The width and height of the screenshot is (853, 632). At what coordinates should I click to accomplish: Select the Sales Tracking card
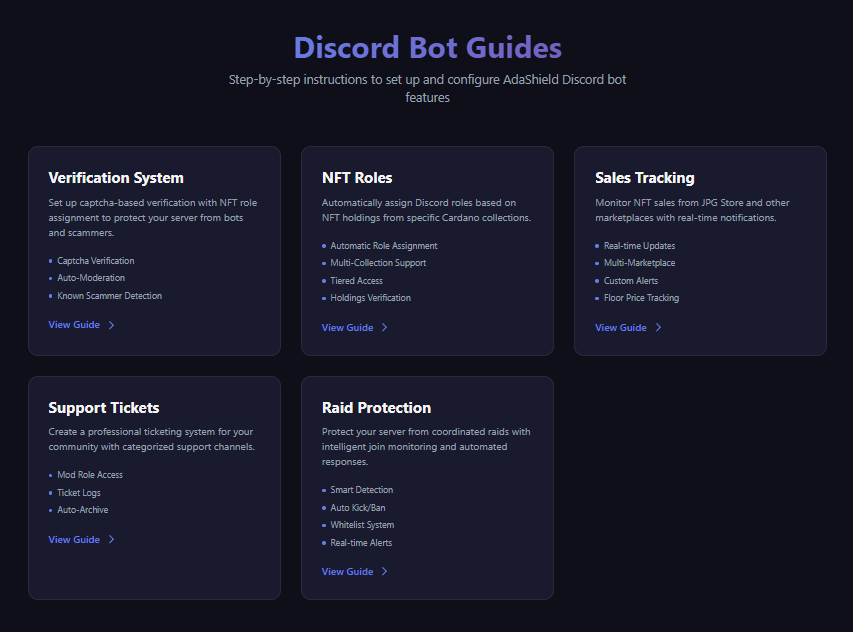(700, 250)
